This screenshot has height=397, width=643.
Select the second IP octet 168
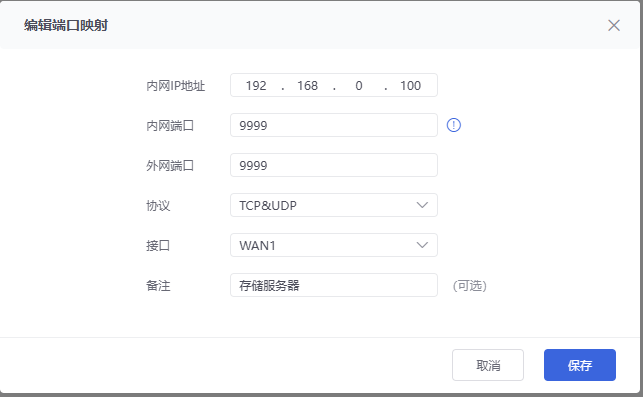[308, 85]
